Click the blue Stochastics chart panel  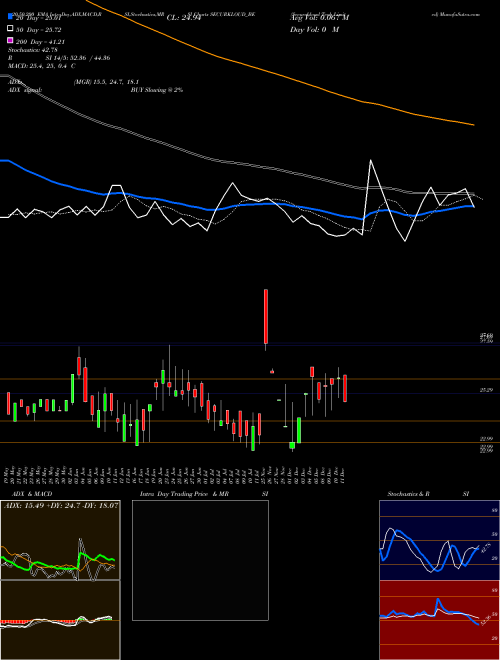439,540
